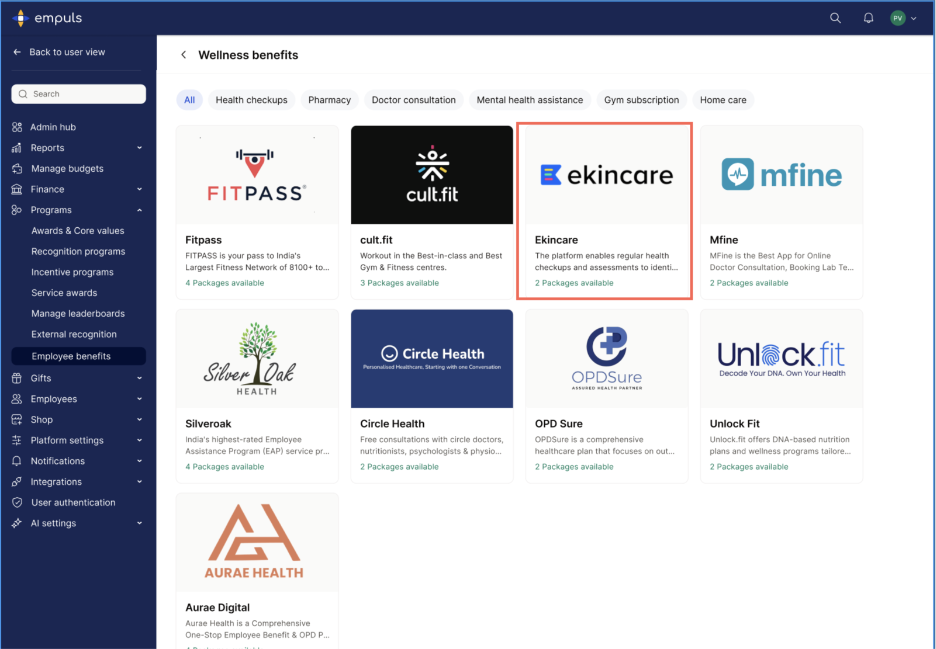This screenshot has height=649, width=936.
Task: Filter by Mental health assistance
Action: point(529,100)
